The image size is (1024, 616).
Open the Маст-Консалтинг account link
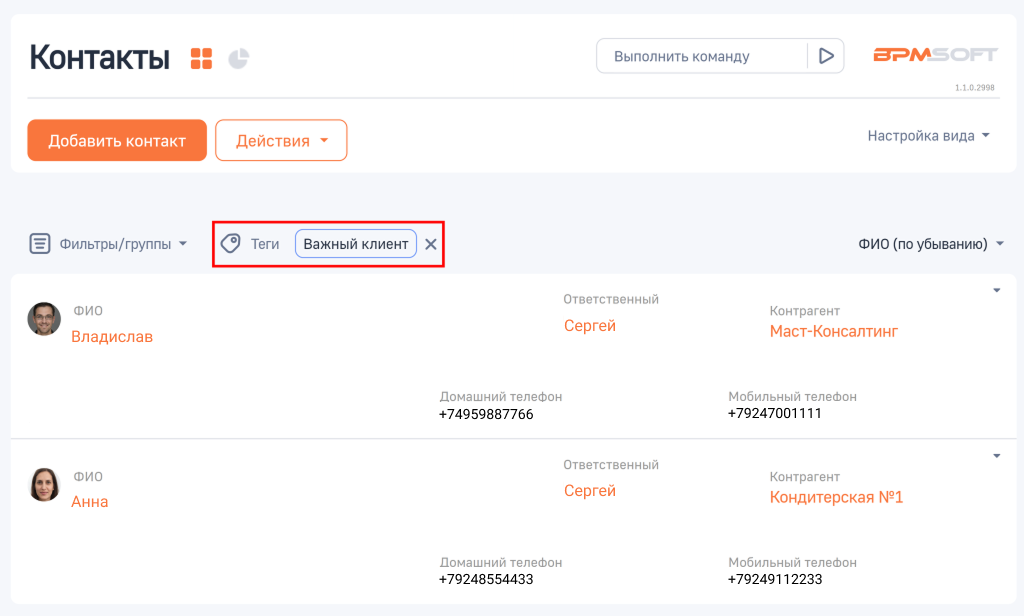(833, 331)
